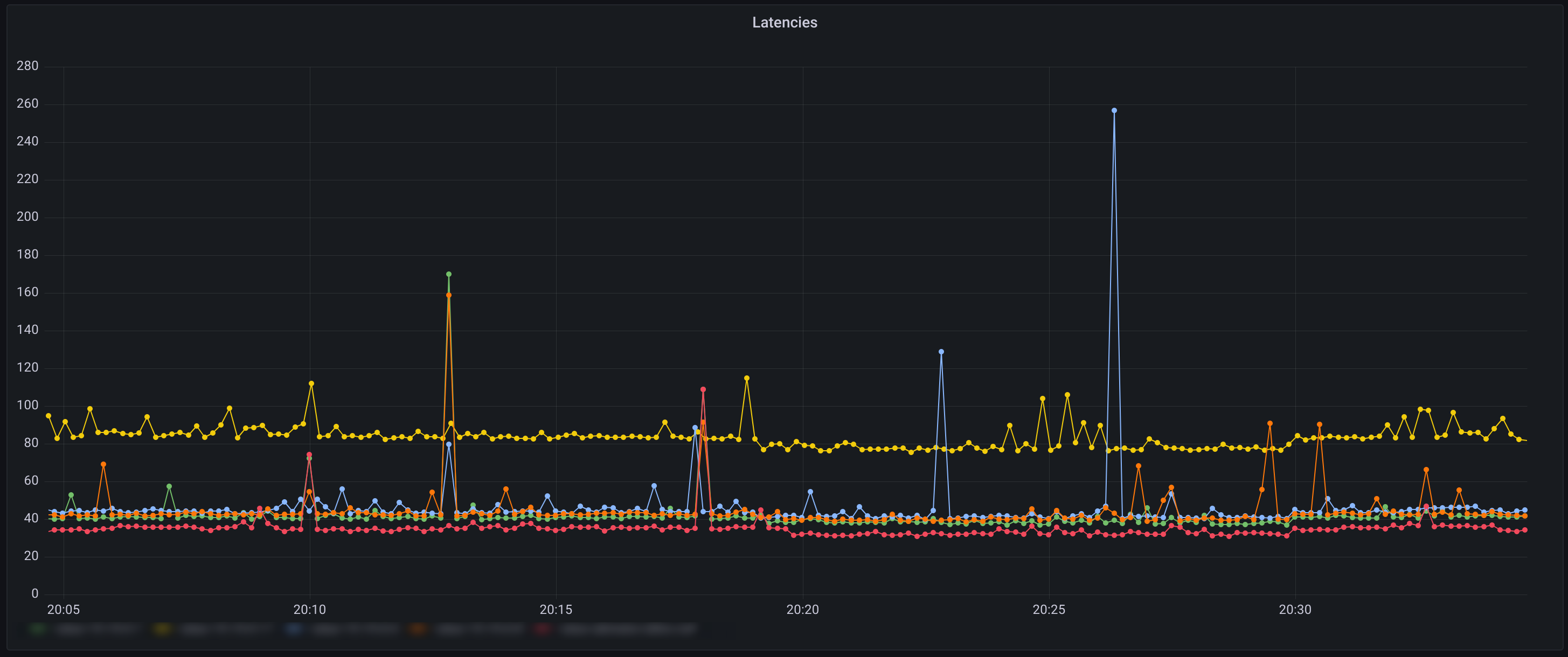Toggle the green series legend label

tap(96, 629)
